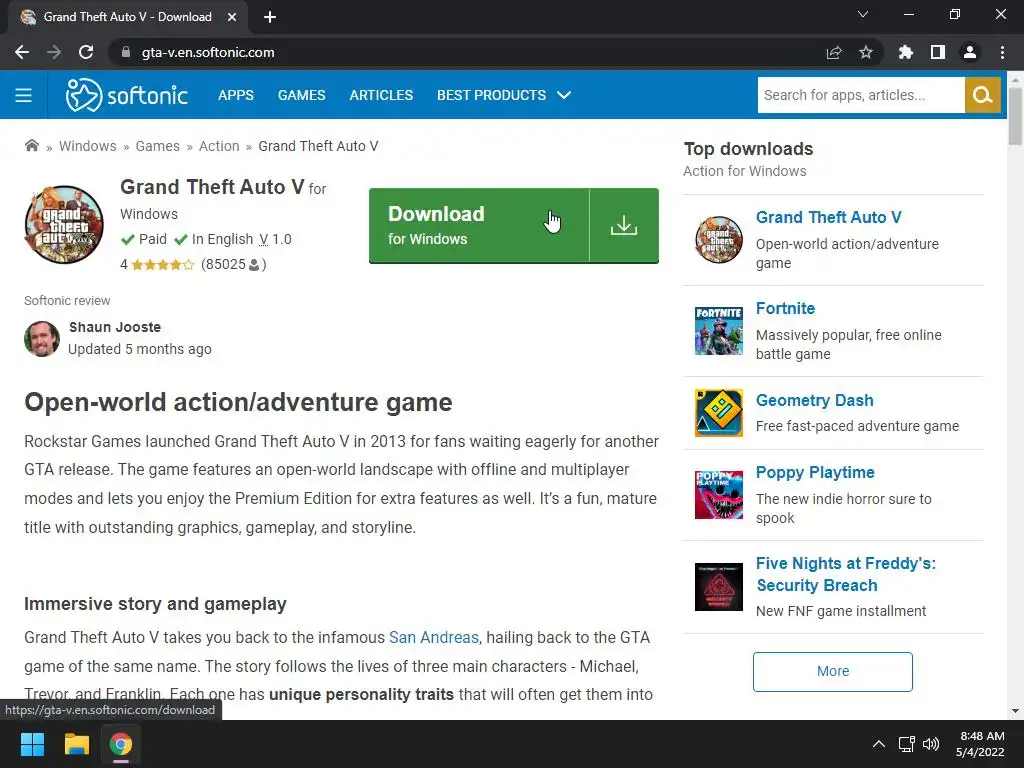Click the Grand Theft Auto V main icon

(64, 225)
